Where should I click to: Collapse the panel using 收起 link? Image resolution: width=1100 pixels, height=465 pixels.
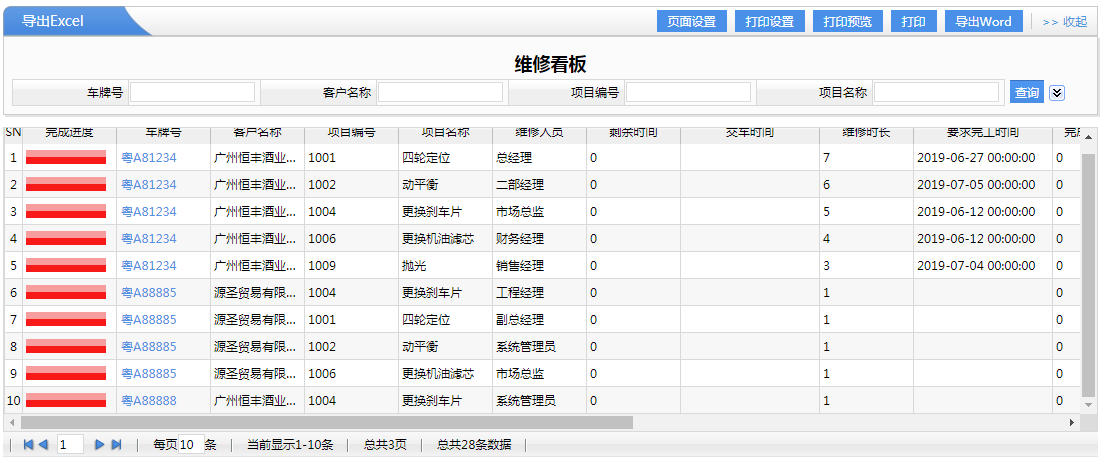1064,21
